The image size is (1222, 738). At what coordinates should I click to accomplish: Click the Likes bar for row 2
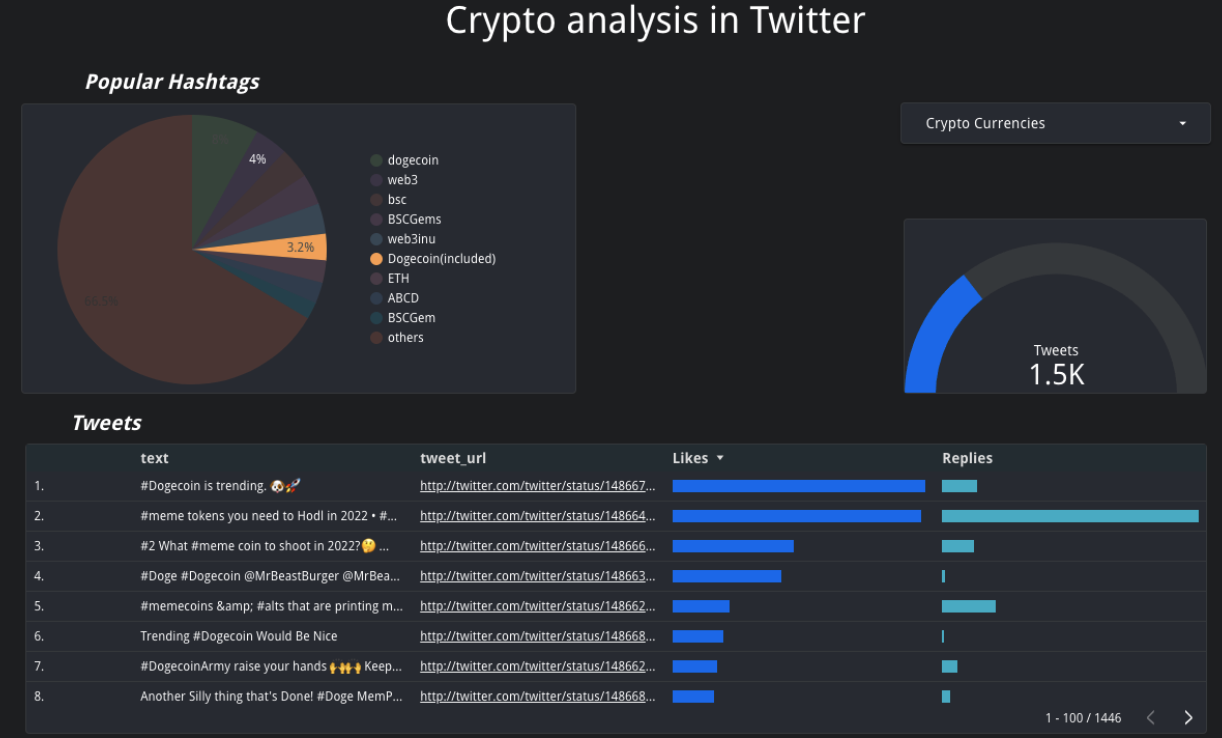coord(796,516)
